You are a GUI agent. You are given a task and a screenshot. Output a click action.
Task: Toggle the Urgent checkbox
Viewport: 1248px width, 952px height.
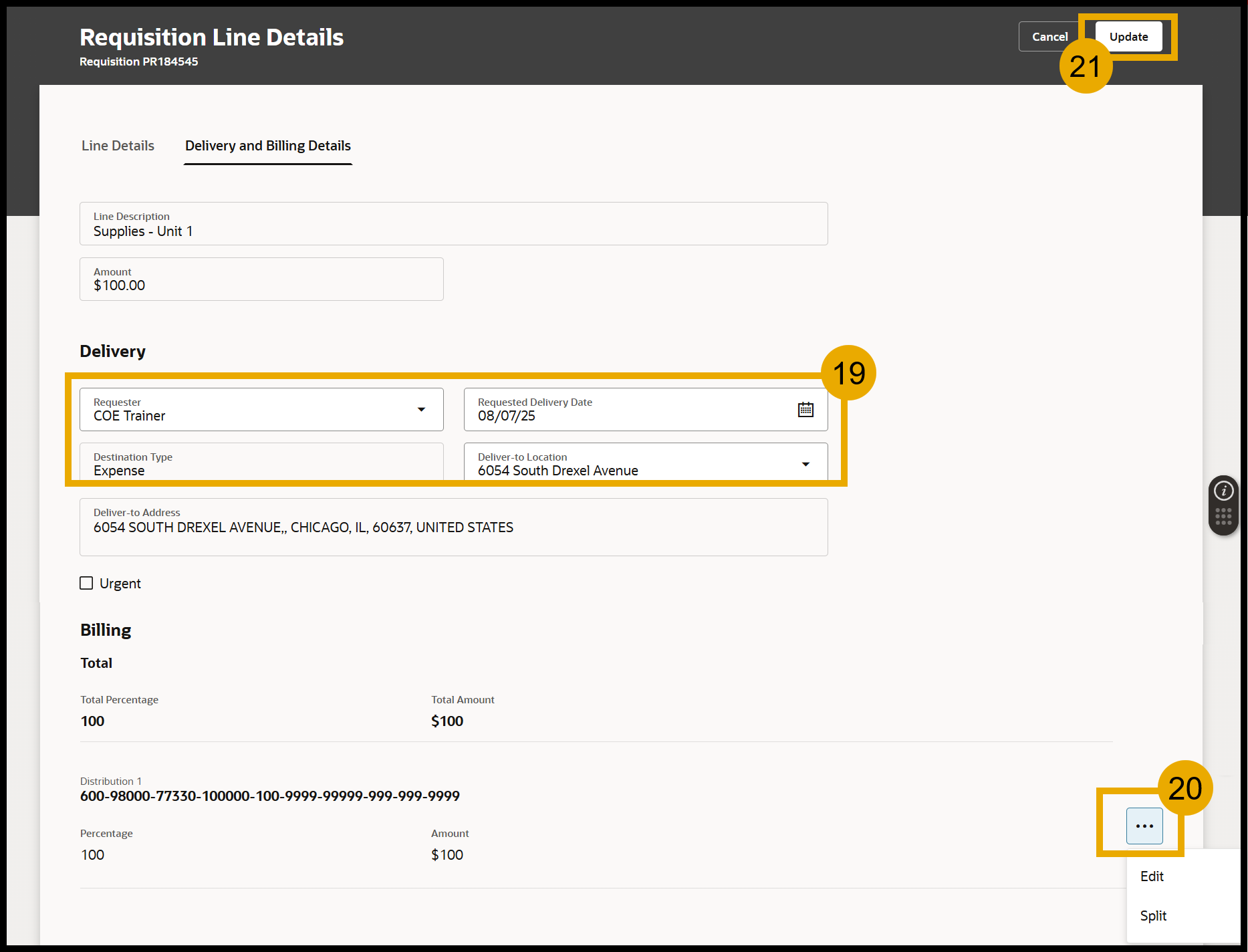coord(87,583)
